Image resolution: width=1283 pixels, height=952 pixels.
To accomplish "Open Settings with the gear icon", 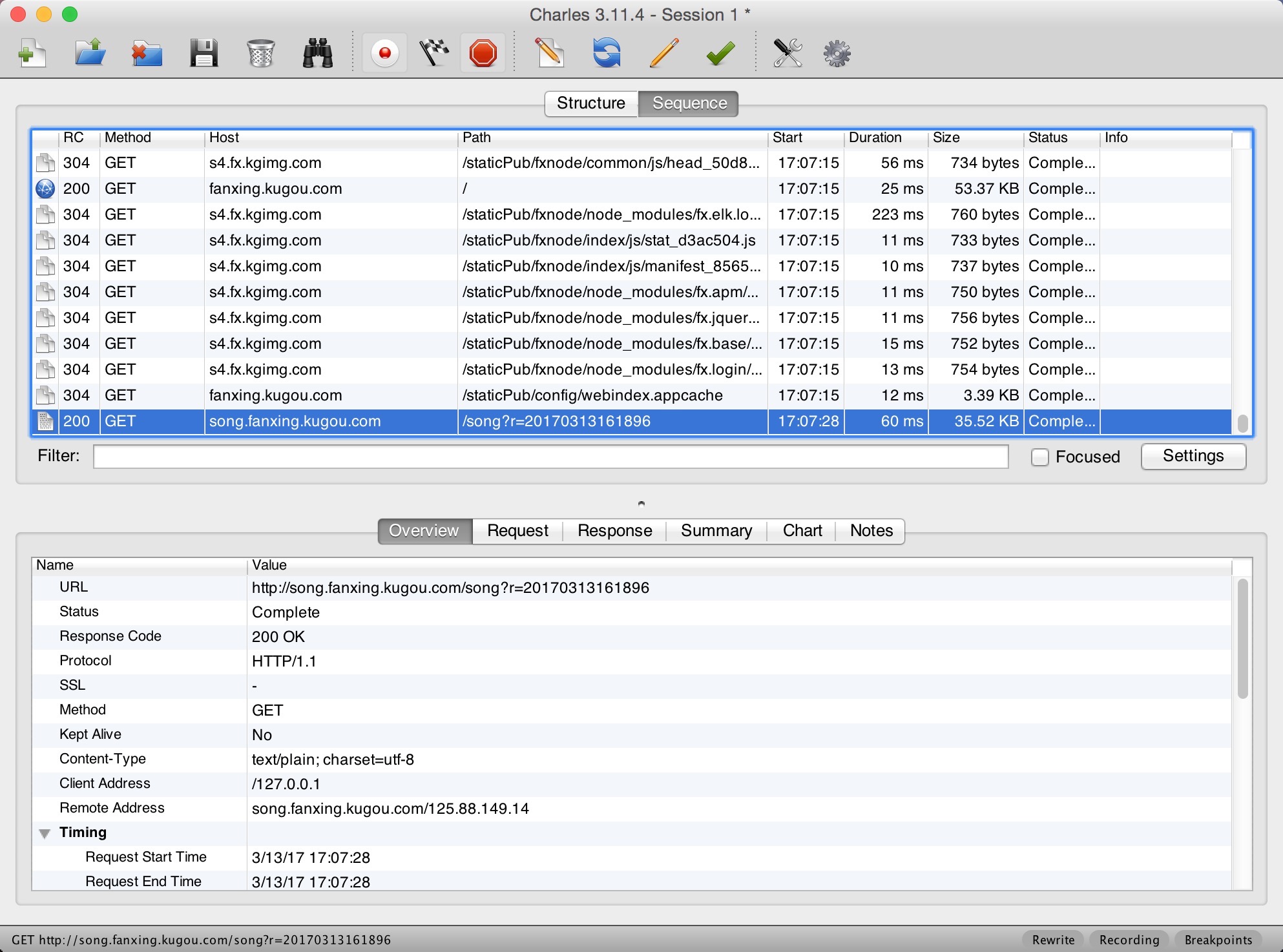I will 837,54.
